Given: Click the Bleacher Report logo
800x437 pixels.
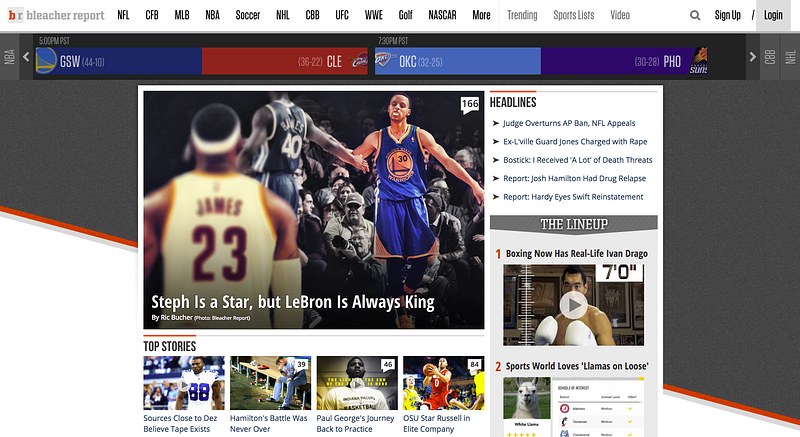Looking at the screenshot, I should [x=56, y=15].
